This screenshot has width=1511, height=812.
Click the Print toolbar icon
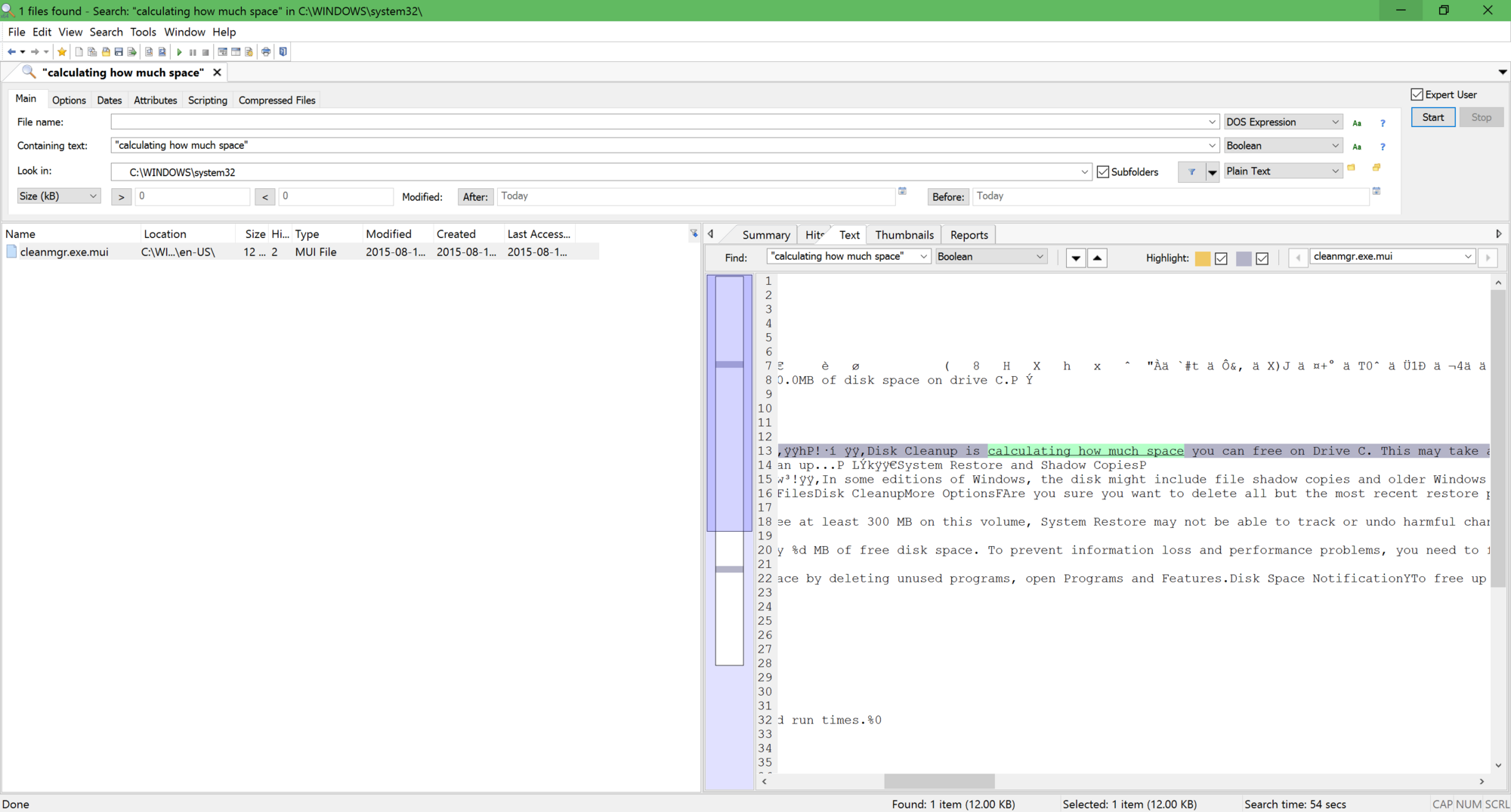click(266, 52)
